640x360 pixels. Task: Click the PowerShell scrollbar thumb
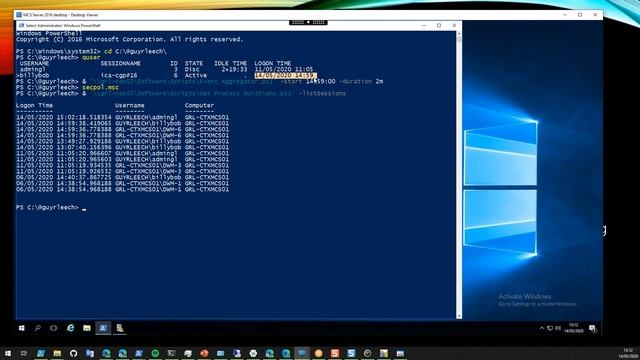point(459,39)
